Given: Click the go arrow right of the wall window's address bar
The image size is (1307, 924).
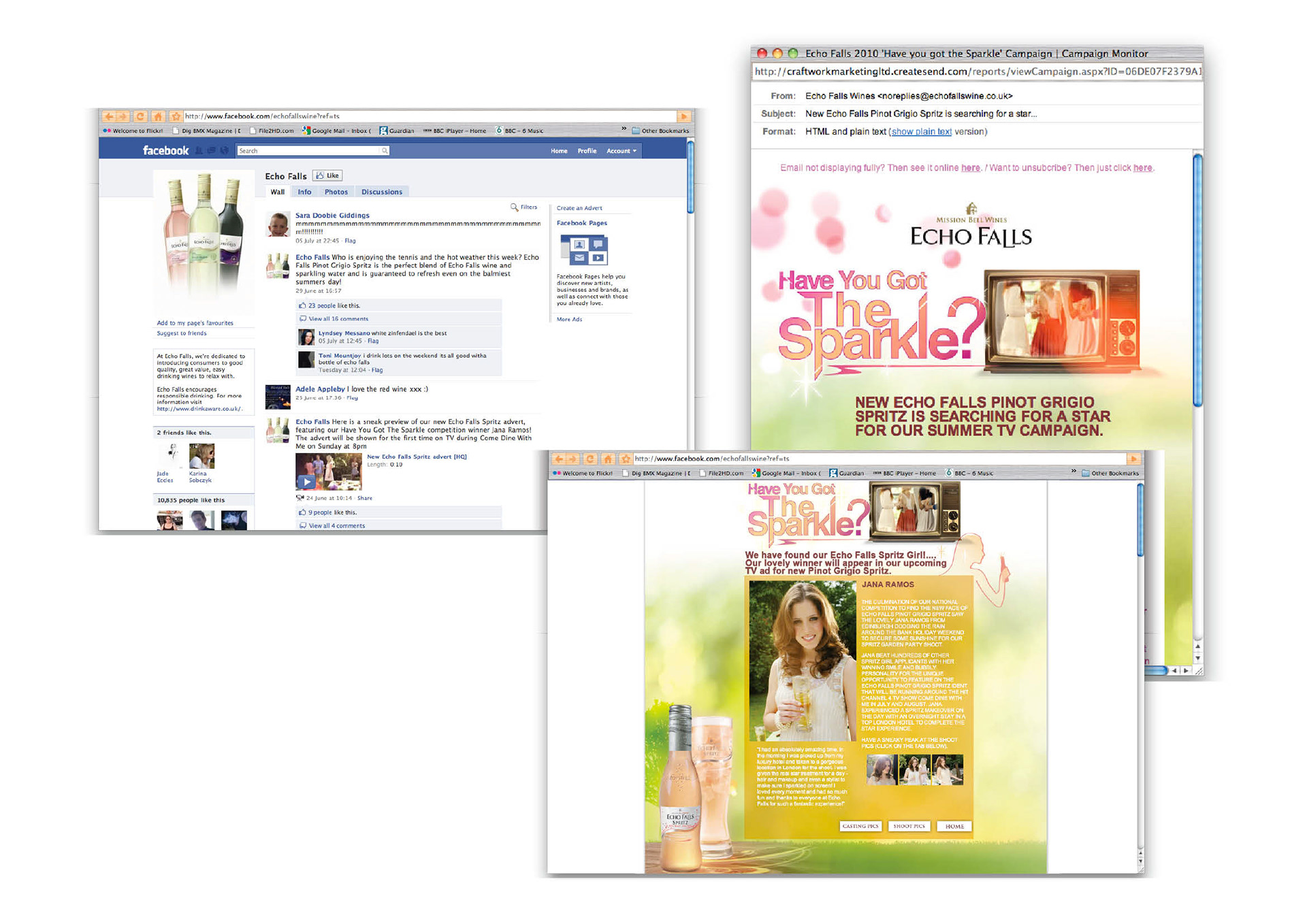Looking at the screenshot, I should 683,116.
